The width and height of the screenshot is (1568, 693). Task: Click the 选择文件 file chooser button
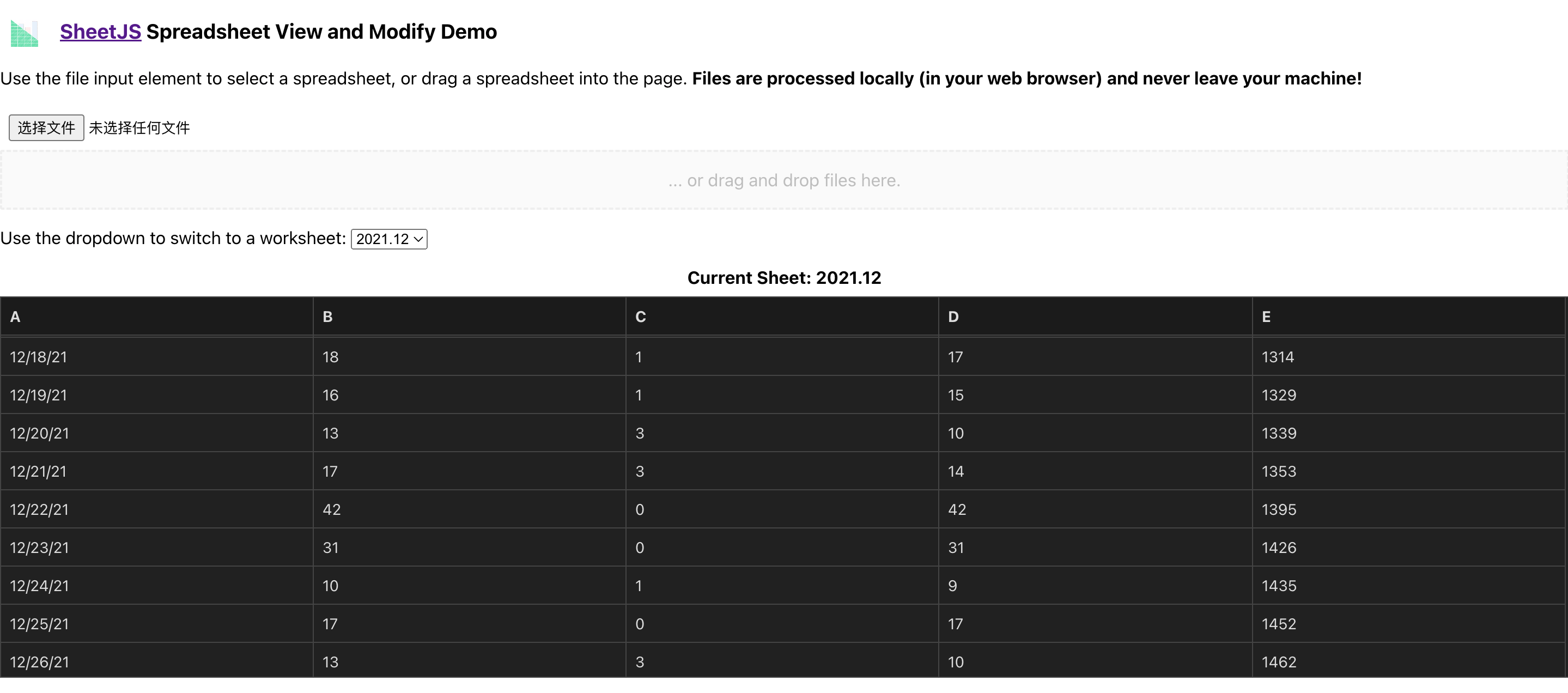(x=46, y=128)
